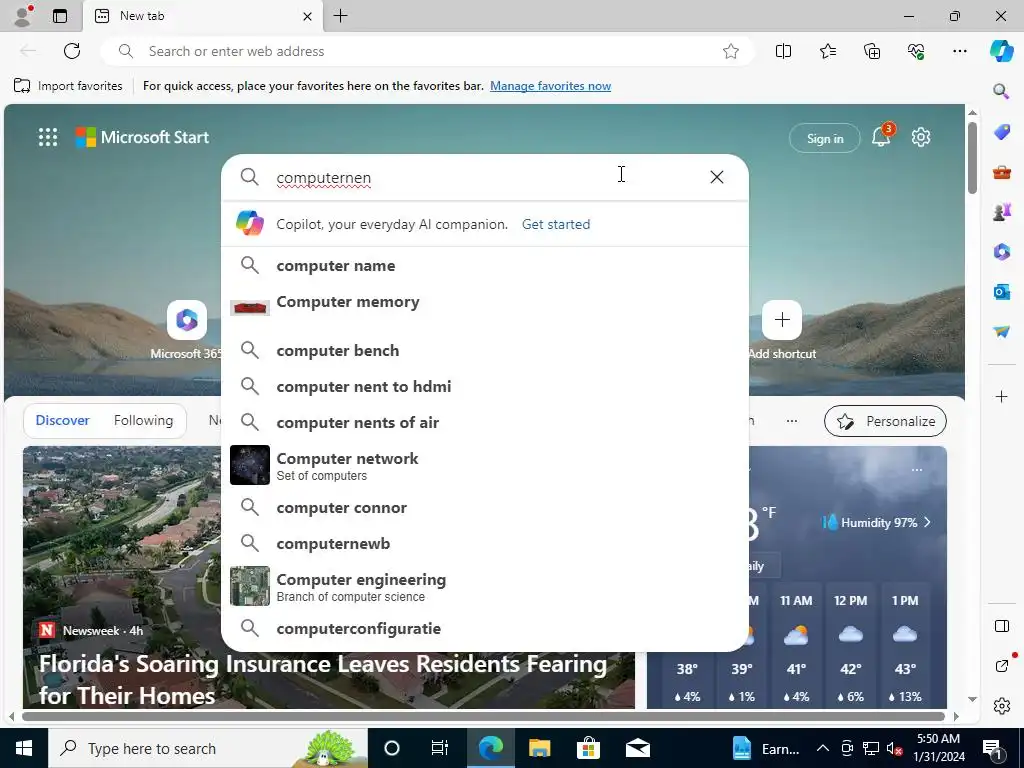Switch to the Discover feed tab
This screenshot has height=768, width=1024.
[x=62, y=421]
